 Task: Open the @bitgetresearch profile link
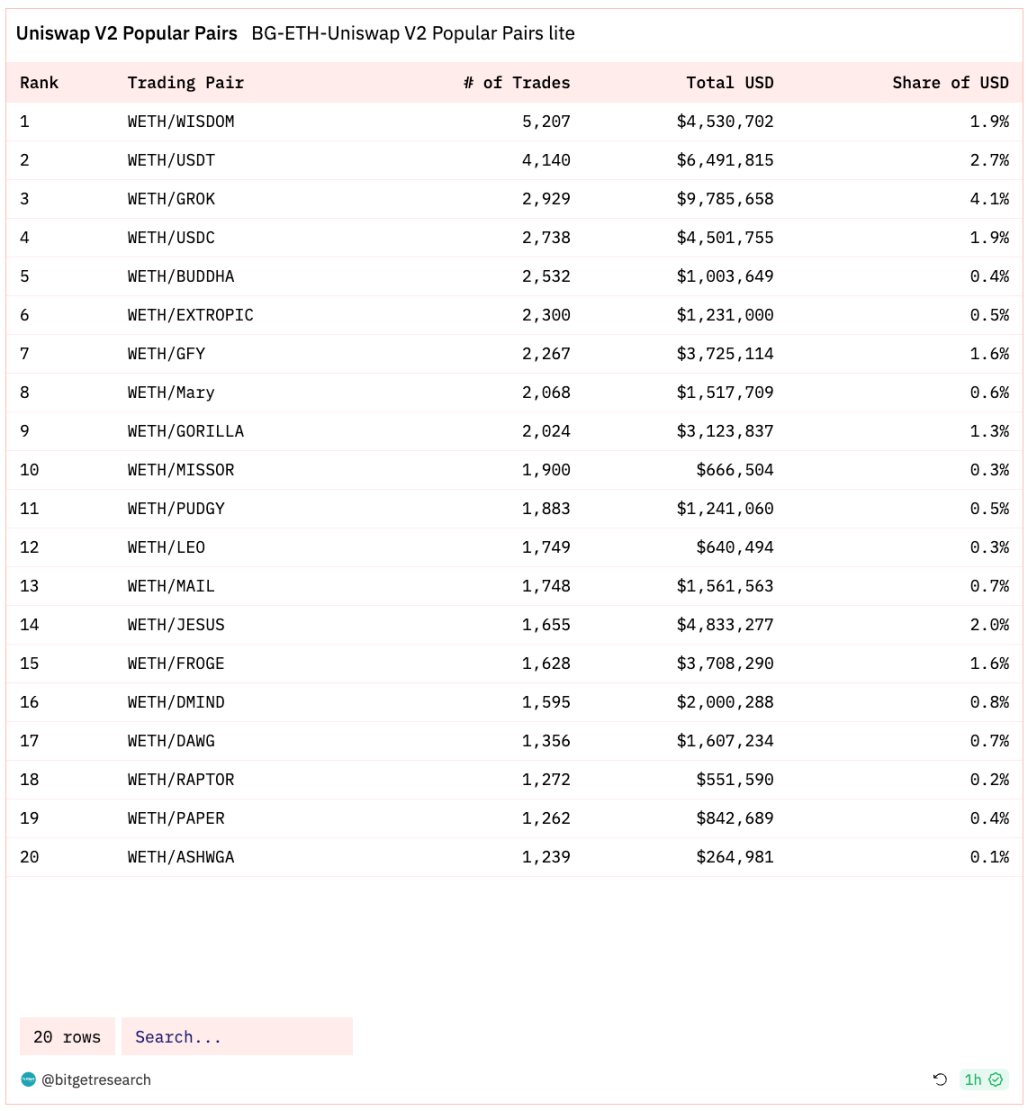pyautogui.click(x=96, y=1079)
